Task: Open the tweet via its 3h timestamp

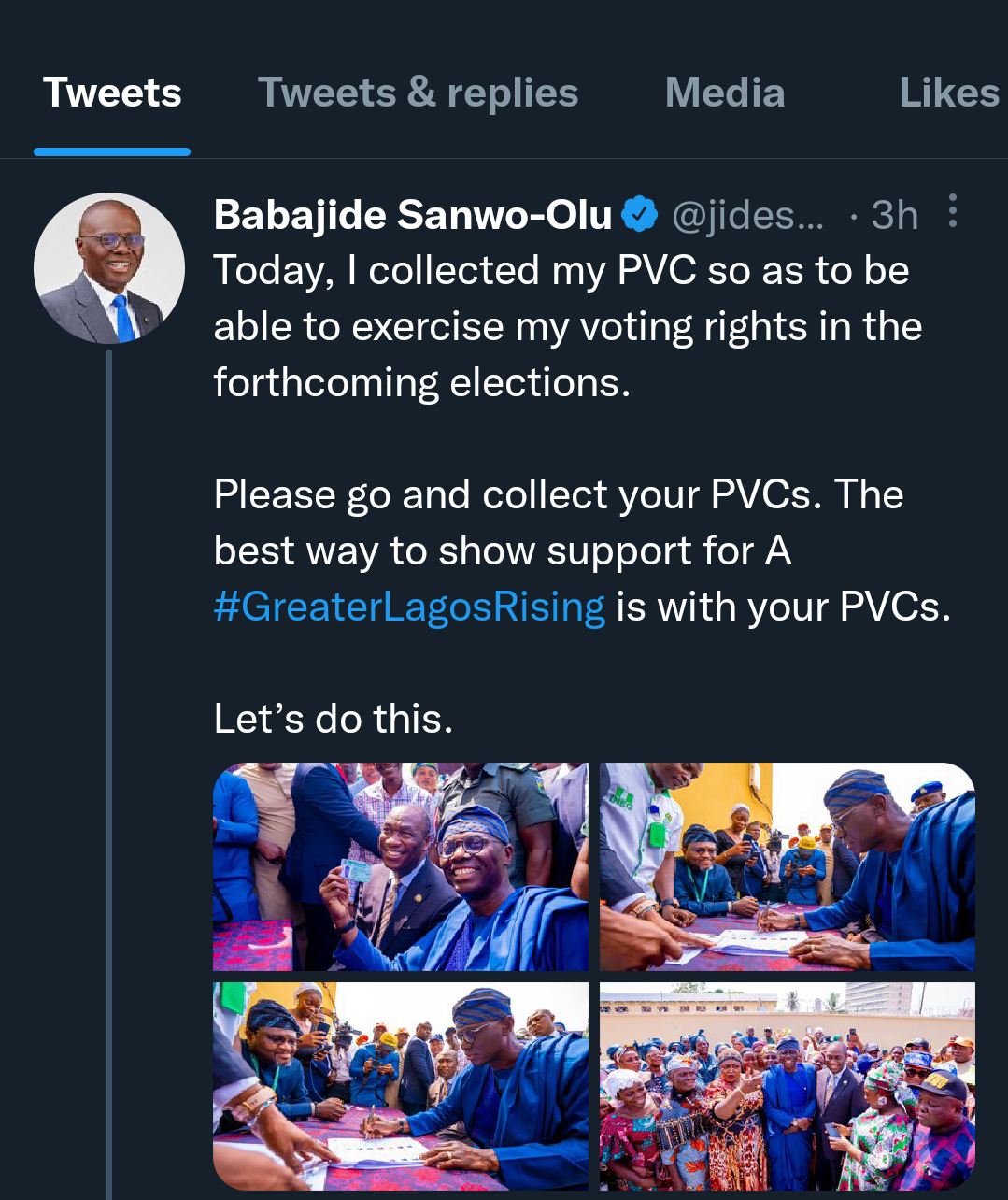Action: [x=894, y=216]
